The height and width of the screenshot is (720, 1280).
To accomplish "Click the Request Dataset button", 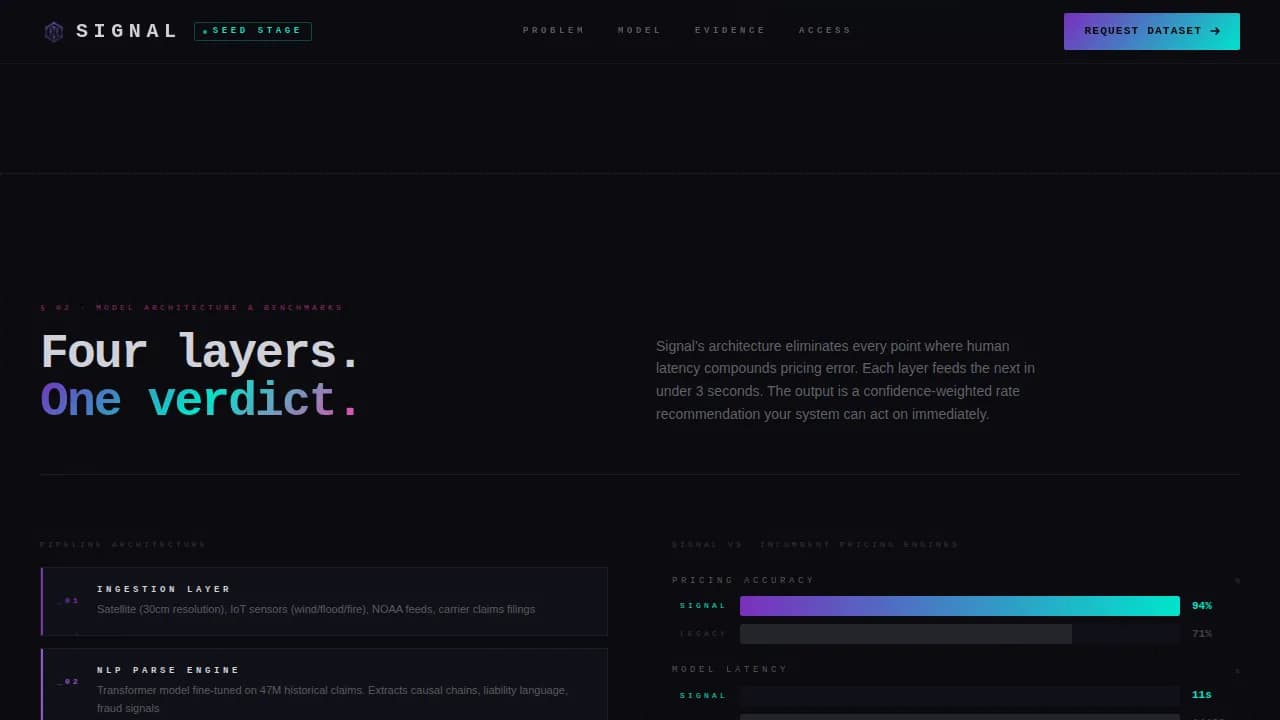I will pos(1152,31).
